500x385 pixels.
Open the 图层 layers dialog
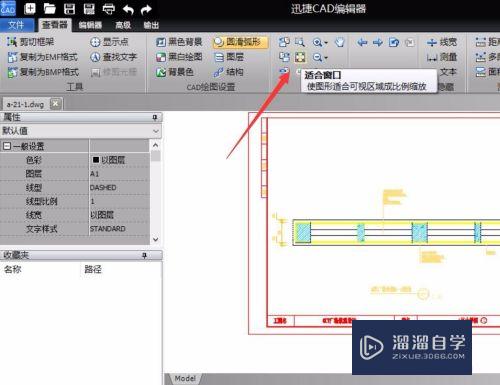click(229, 57)
